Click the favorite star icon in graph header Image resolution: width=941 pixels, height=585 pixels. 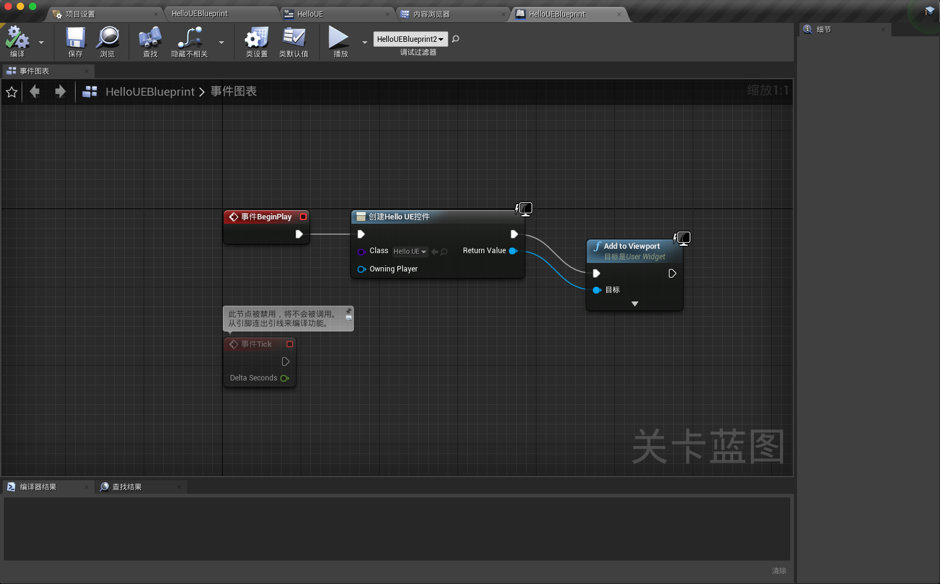[11, 92]
